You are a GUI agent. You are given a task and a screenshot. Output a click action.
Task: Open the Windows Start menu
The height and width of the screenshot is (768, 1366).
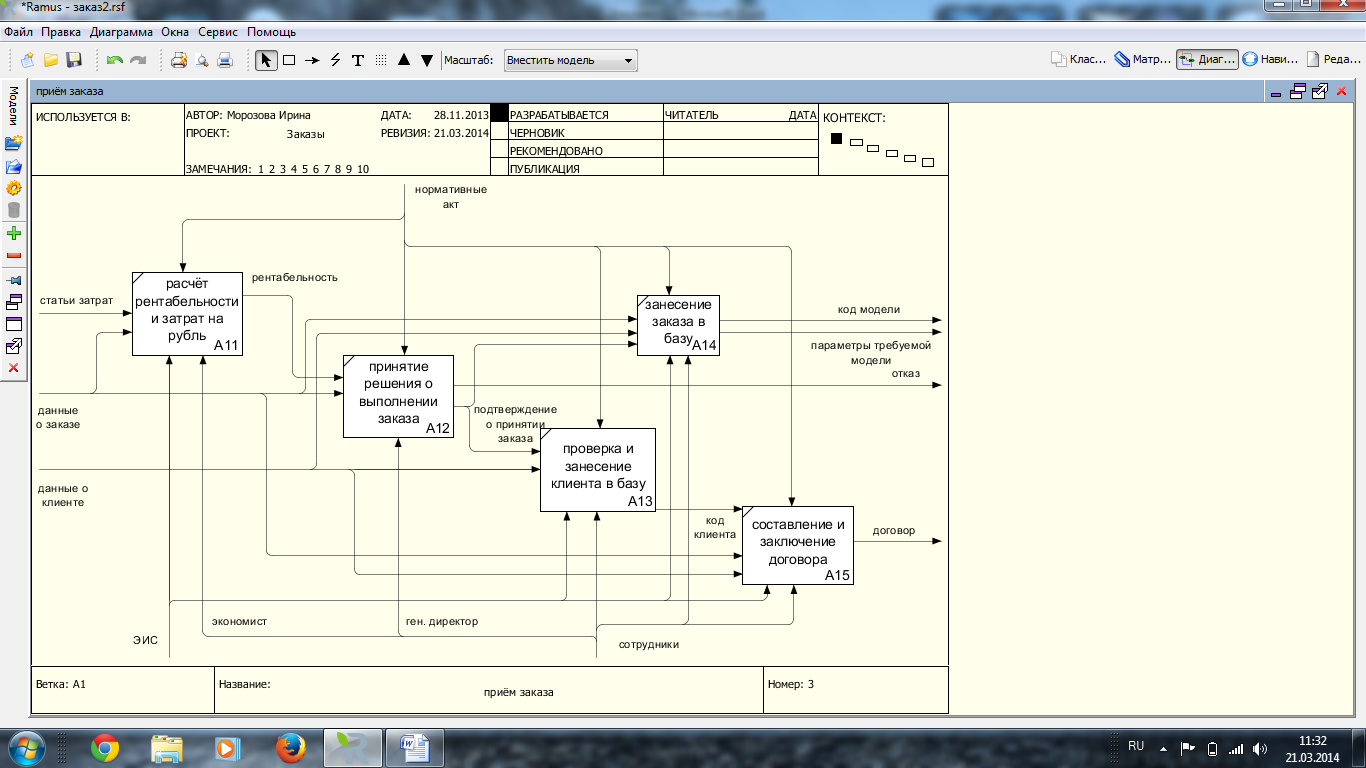(26, 748)
